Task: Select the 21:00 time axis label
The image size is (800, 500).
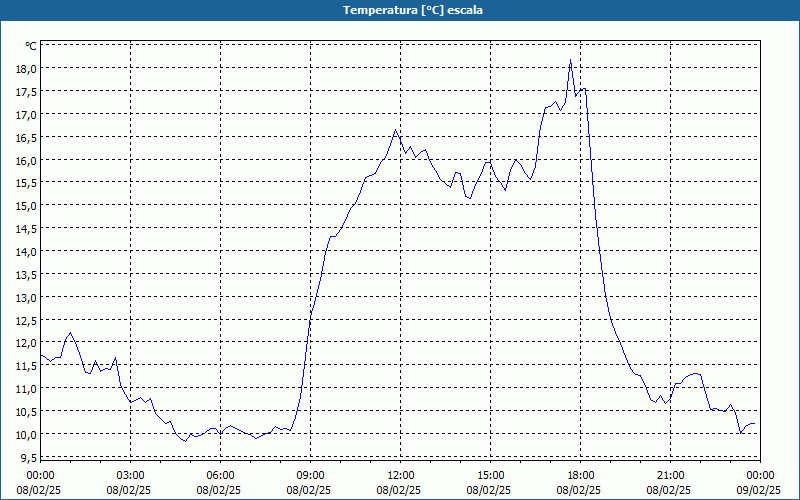Action: click(x=670, y=475)
